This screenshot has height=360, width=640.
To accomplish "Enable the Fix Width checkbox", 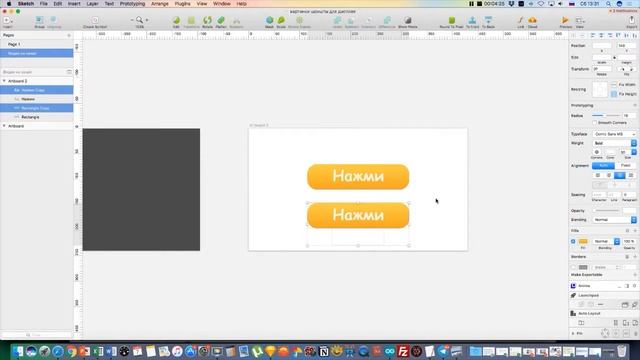I will [614, 84].
